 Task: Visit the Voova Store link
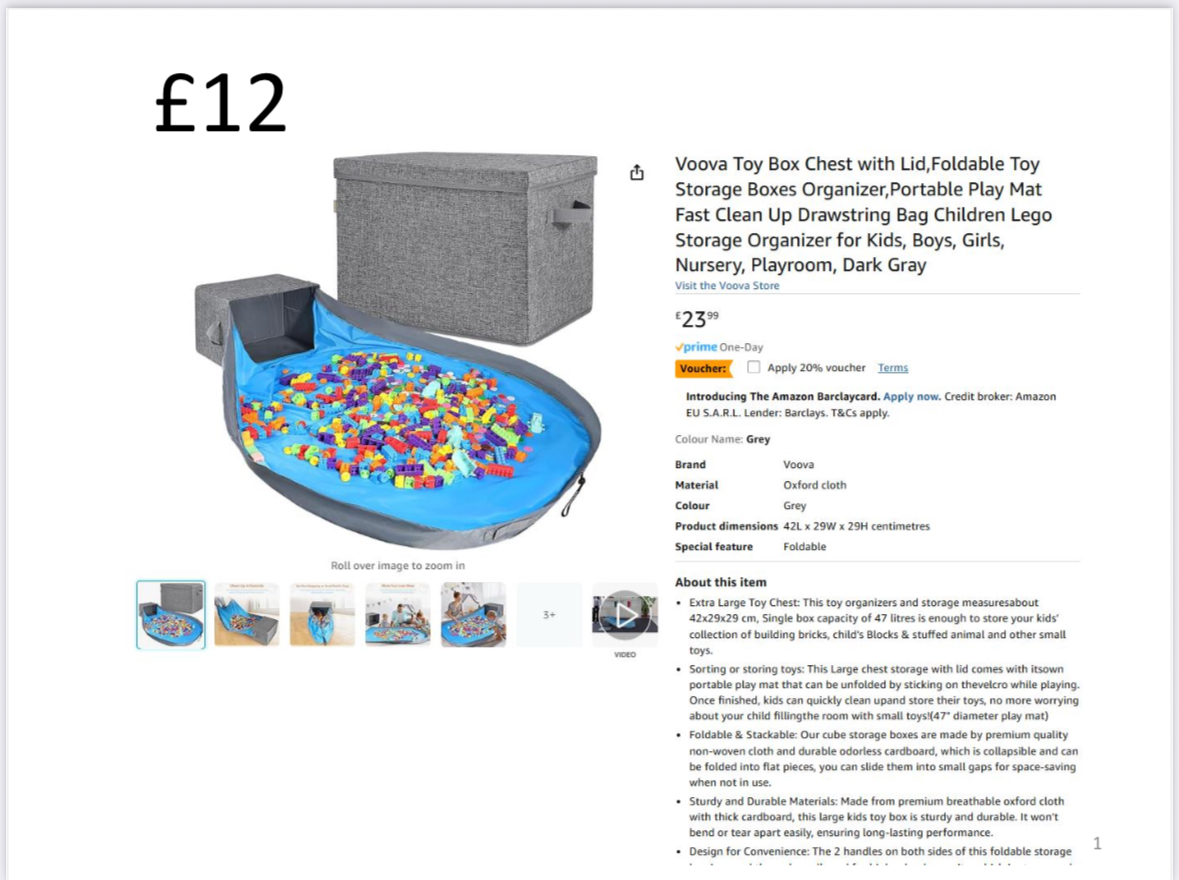tap(727, 286)
